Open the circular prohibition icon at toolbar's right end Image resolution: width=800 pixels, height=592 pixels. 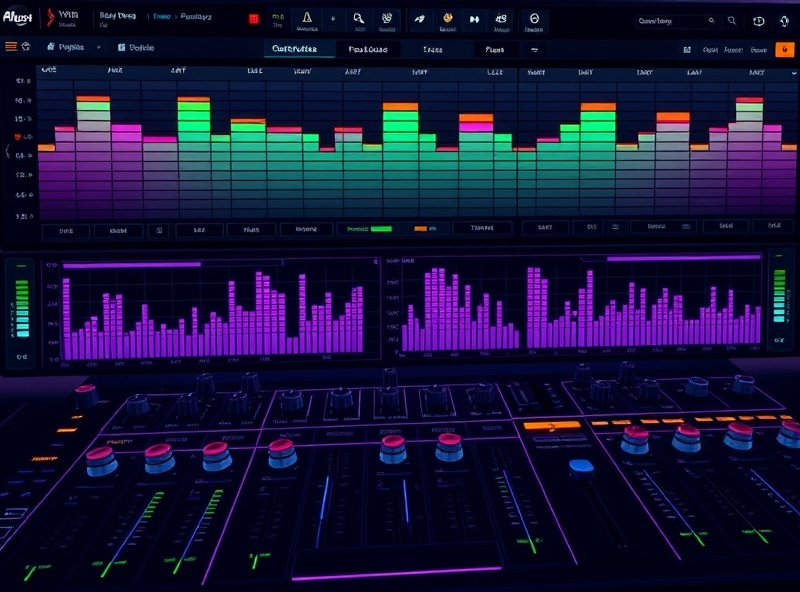533,17
